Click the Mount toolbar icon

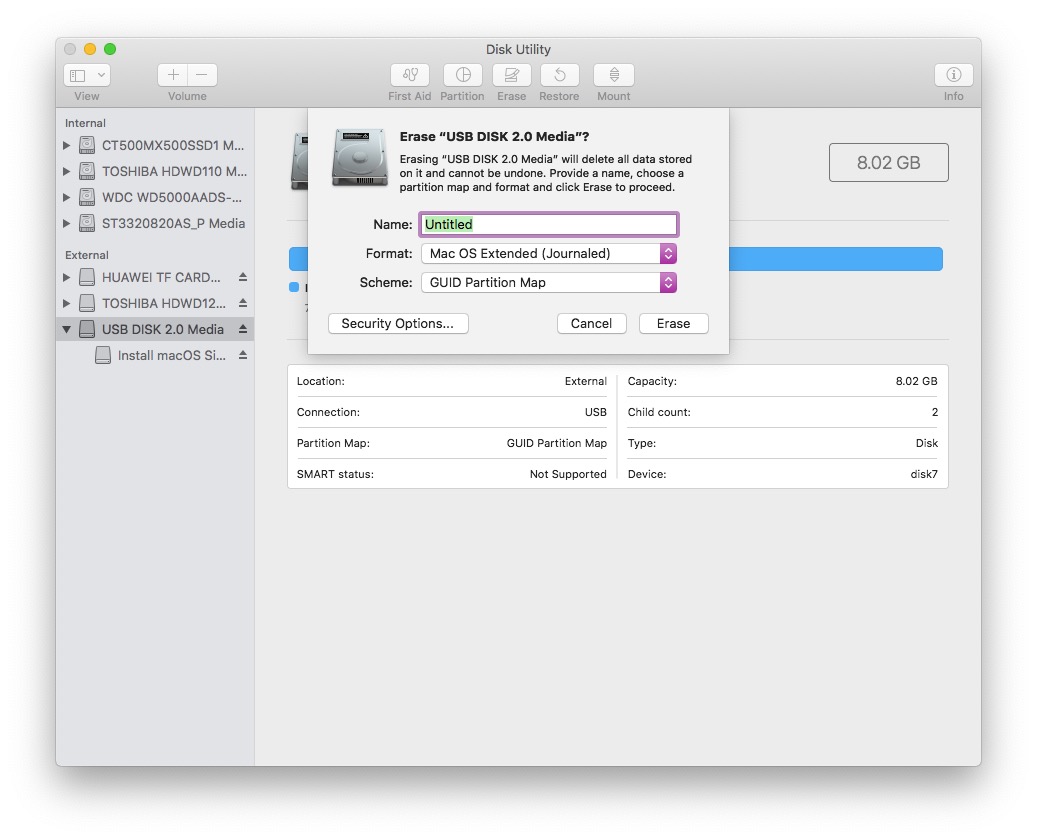tap(614, 75)
